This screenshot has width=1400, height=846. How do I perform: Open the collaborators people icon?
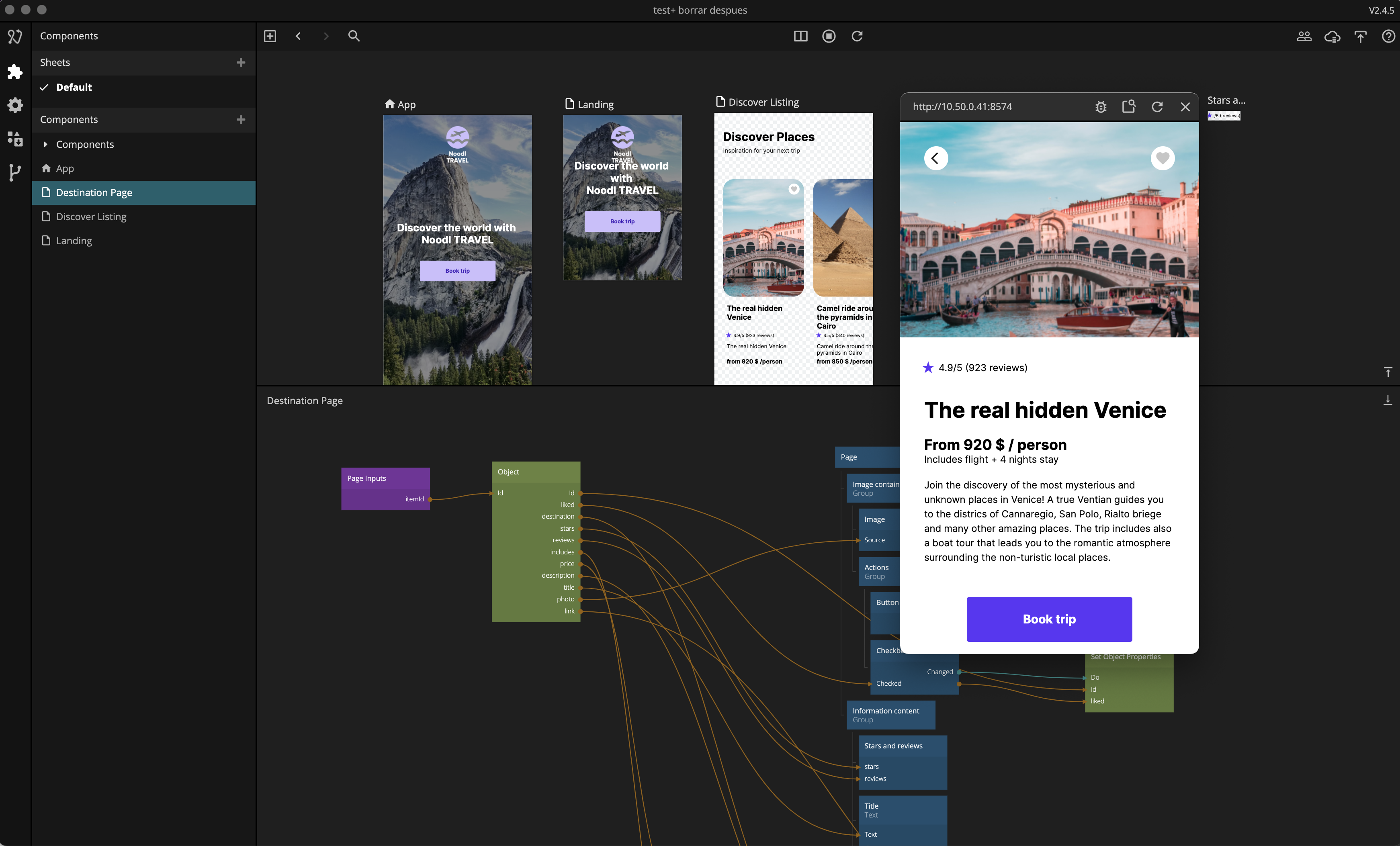pyautogui.click(x=1304, y=37)
